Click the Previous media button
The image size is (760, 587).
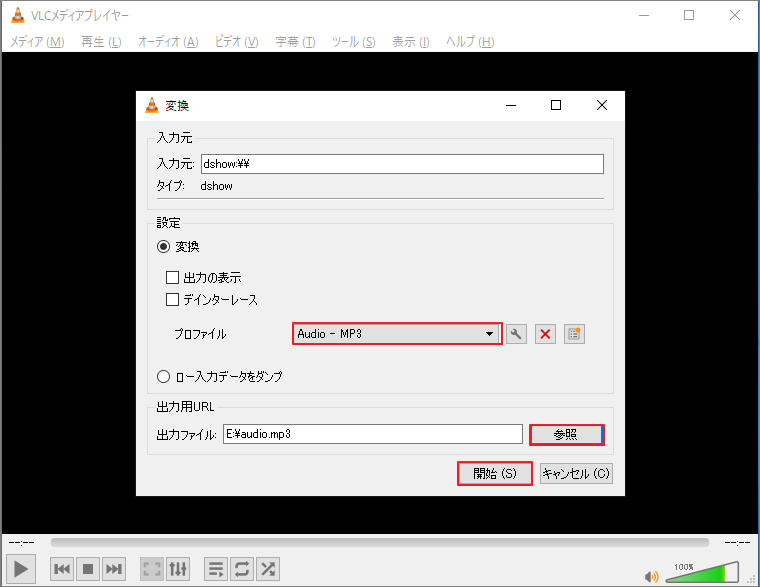coord(62,569)
